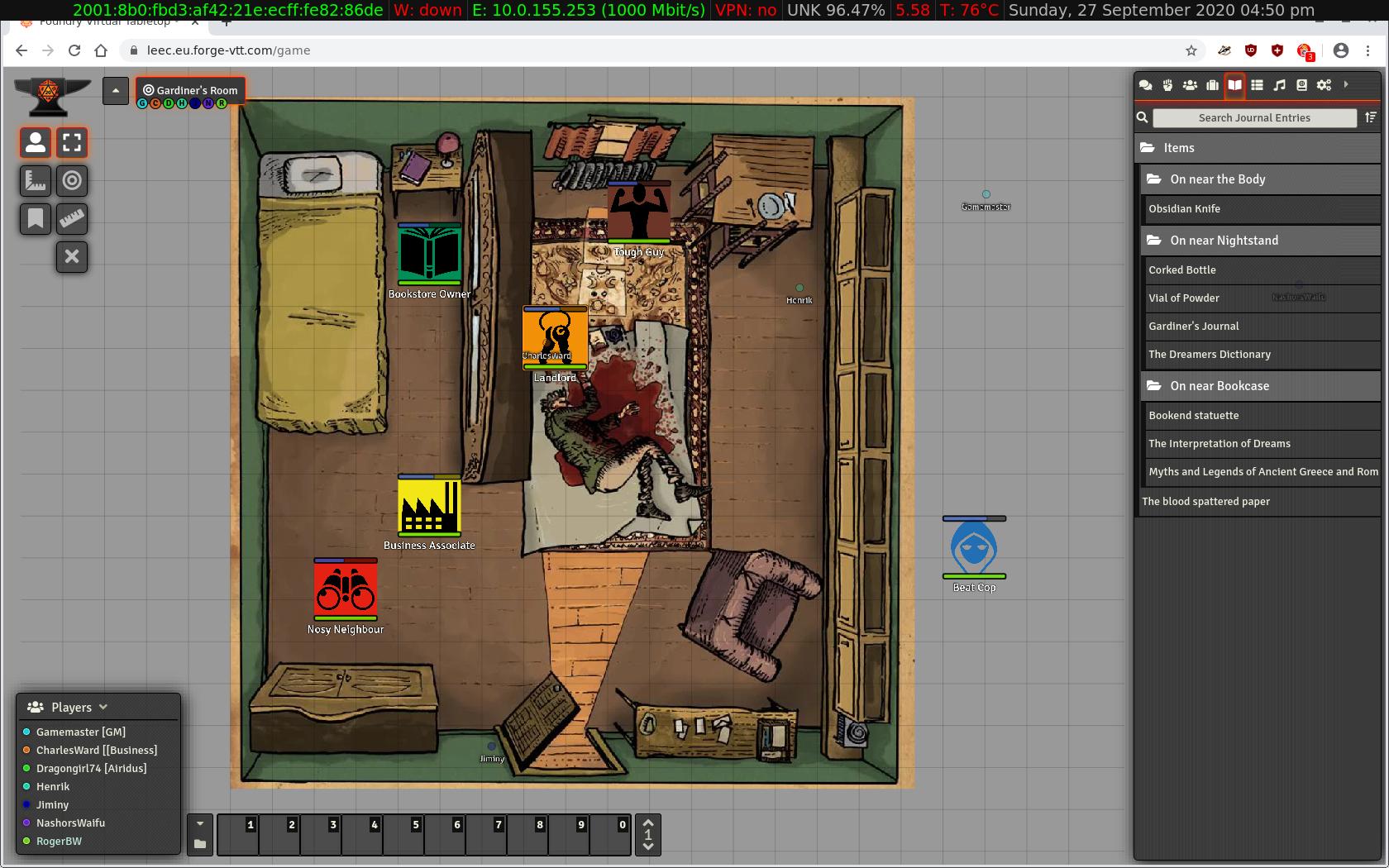
Task: Open the Items Directory suitcase tab
Action: tap(1212, 85)
